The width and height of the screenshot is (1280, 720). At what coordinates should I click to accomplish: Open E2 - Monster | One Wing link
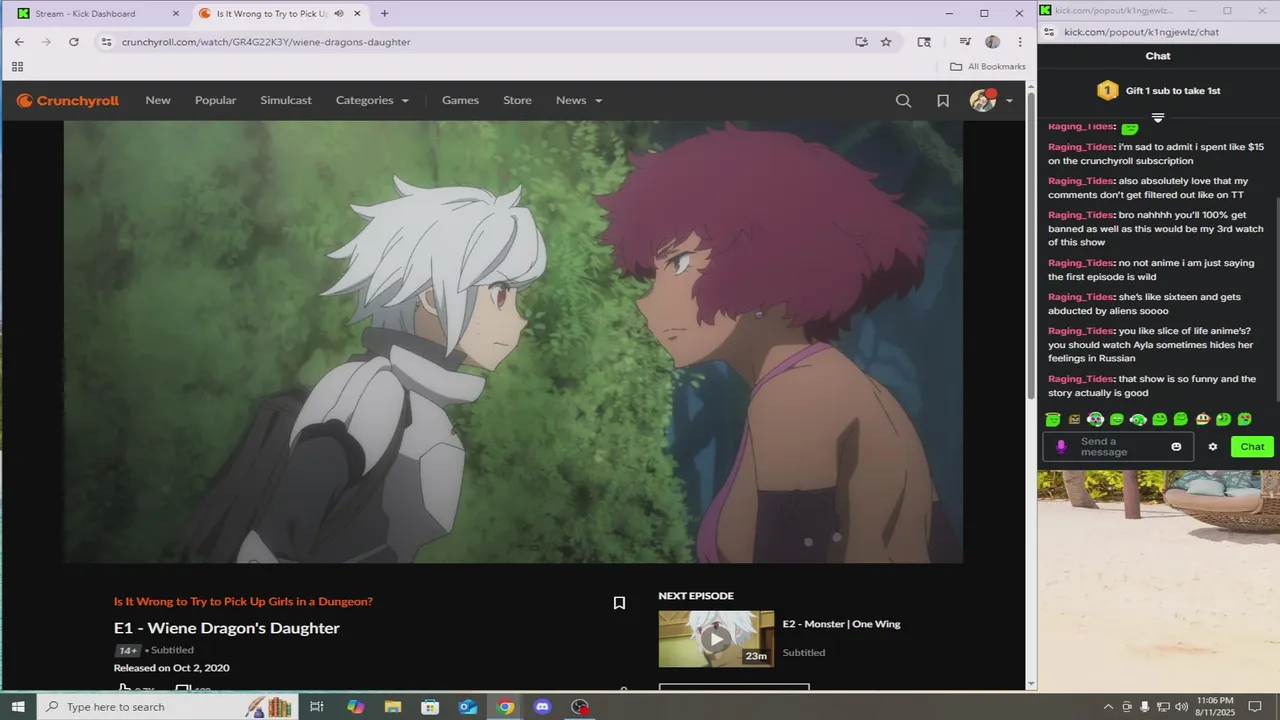[841, 624]
